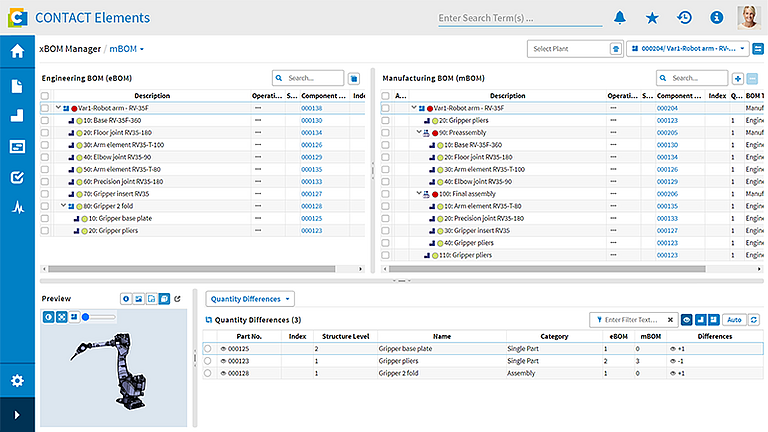Check eBOM row 40: Elbow joint RV35-90
Viewport: 768px width, 432px height.
click(45, 157)
